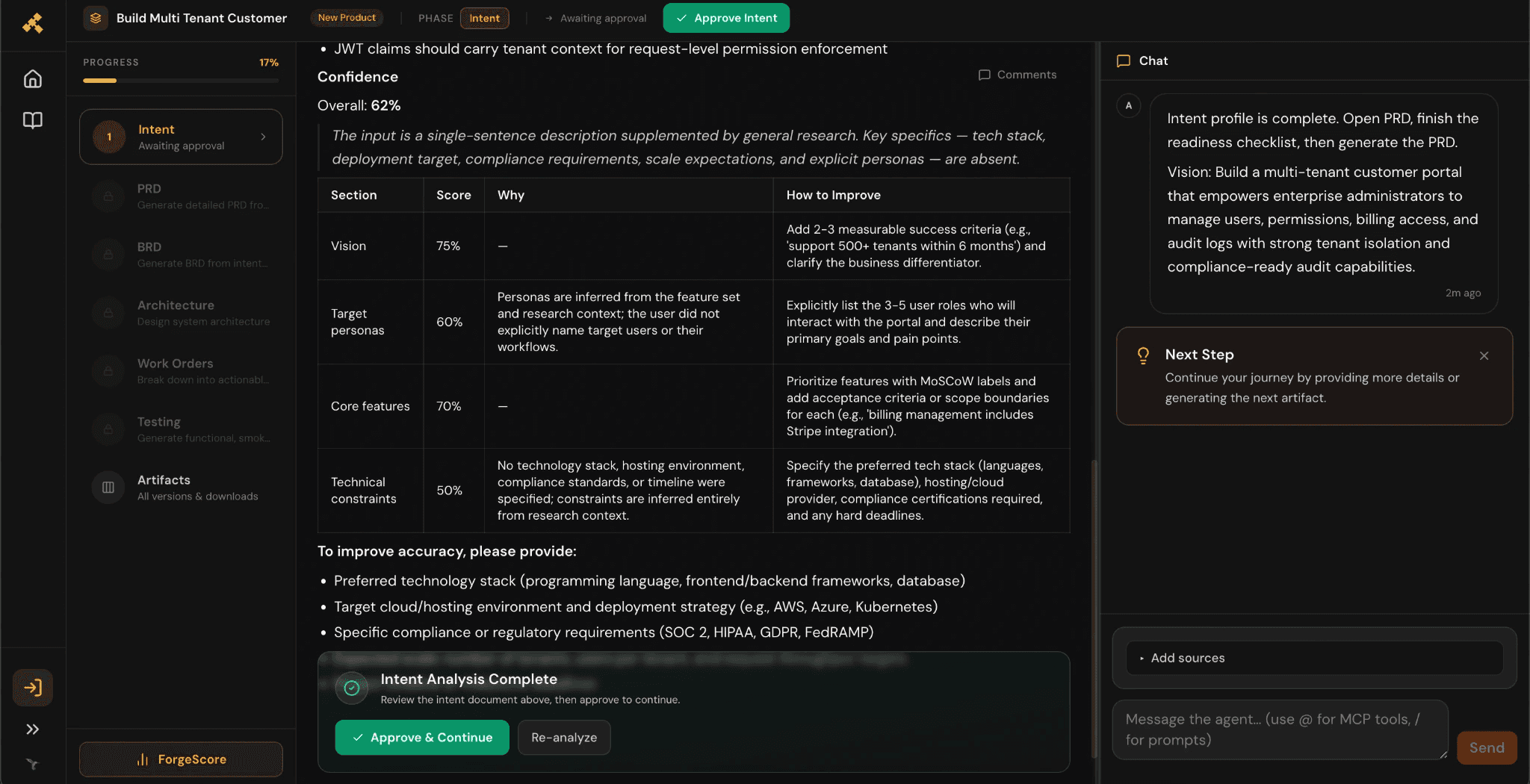The width and height of the screenshot is (1530, 784).
Task: Click the Section column header
Action: (353, 195)
